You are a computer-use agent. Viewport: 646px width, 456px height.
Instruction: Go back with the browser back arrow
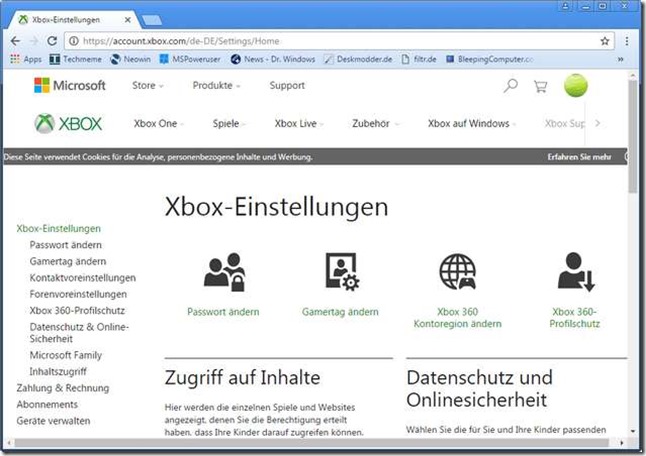(x=15, y=41)
